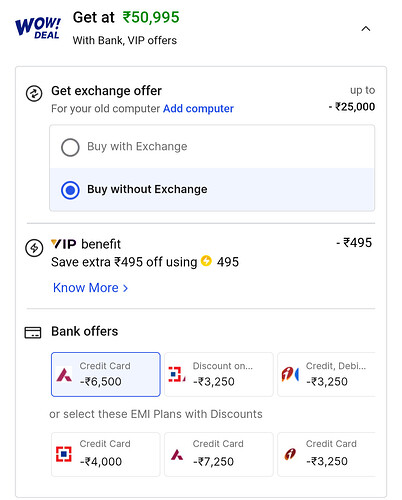
Task: Click the VIP logo before benefit
Action: [63, 244]
